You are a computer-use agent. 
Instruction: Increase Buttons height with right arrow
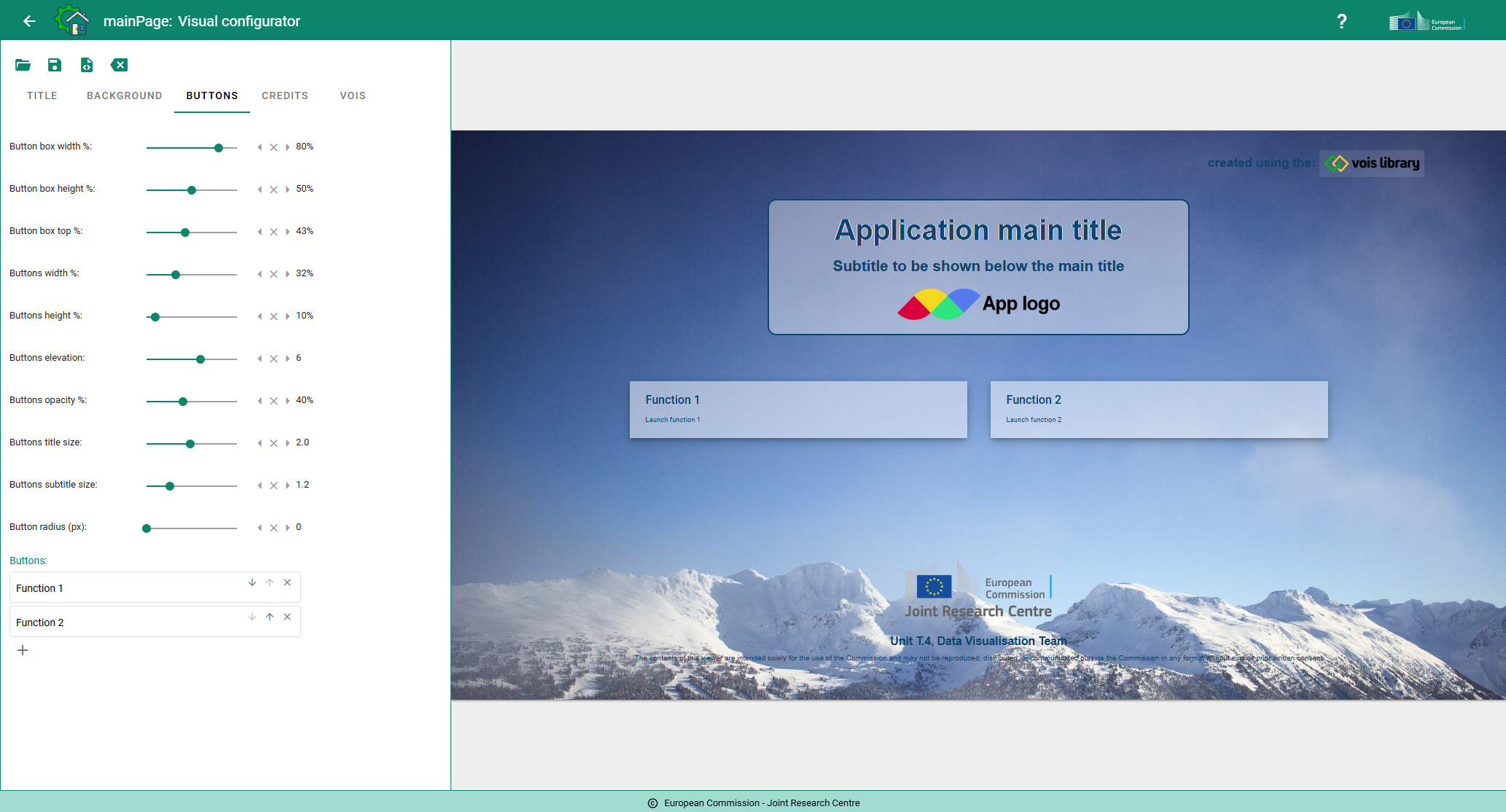[x=287, y=316]
